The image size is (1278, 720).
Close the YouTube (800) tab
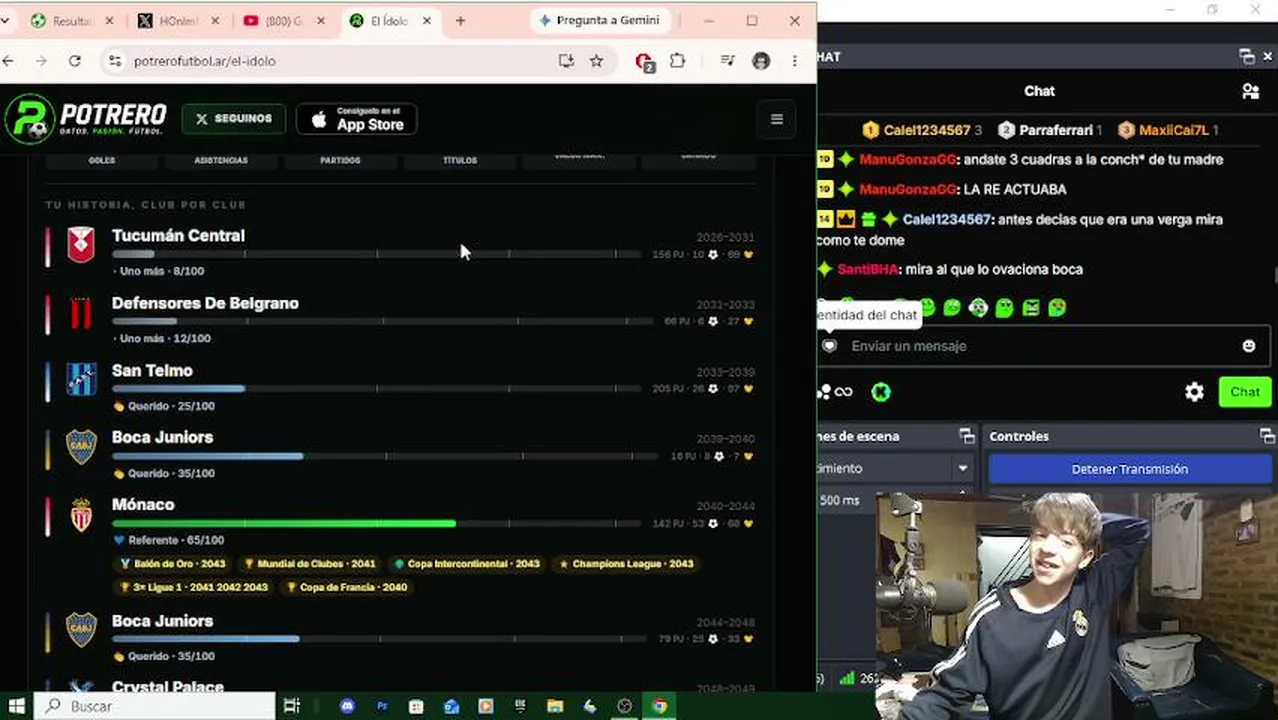321,21
